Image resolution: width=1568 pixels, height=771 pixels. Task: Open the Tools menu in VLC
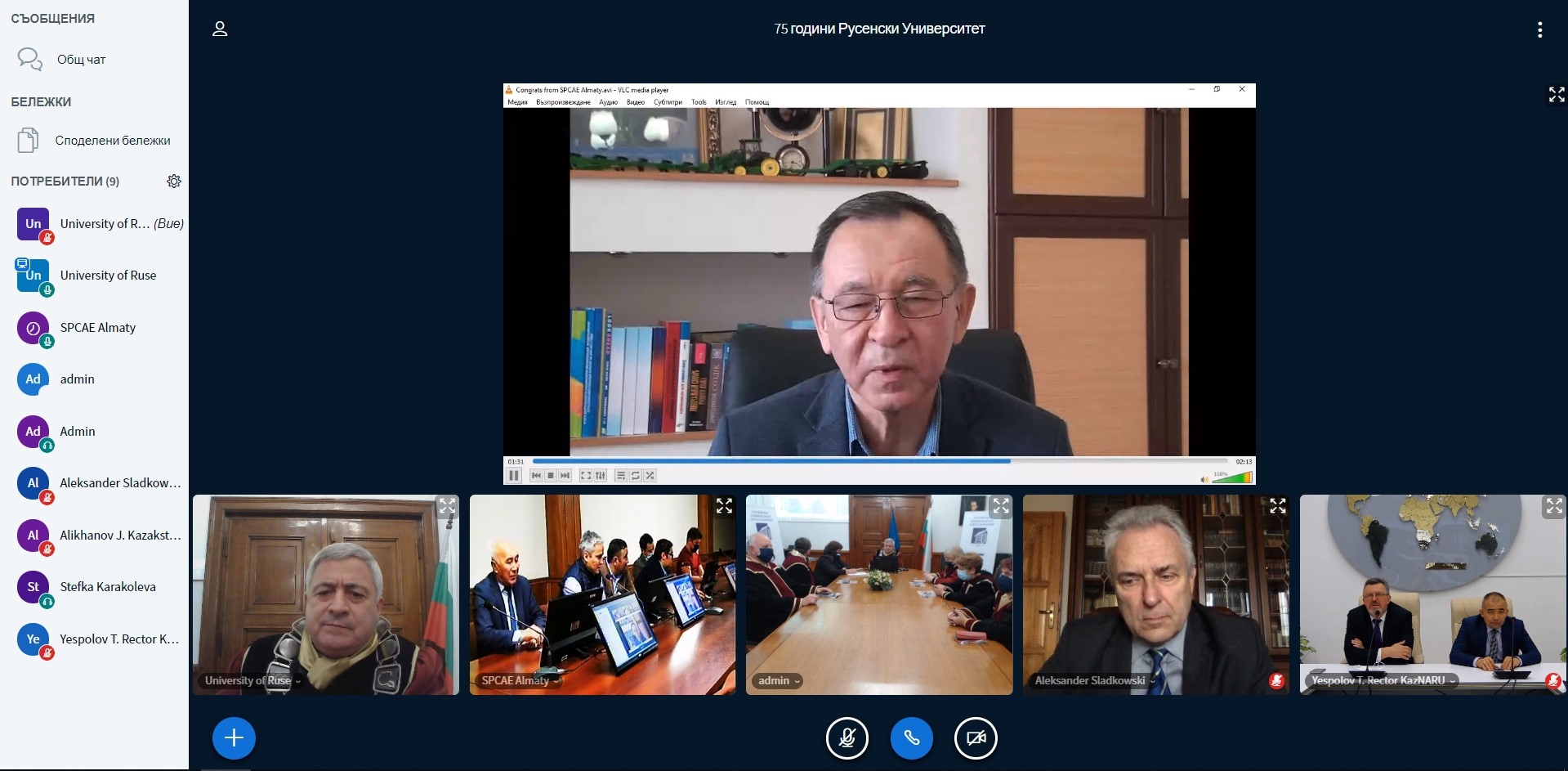coord(699,102)
